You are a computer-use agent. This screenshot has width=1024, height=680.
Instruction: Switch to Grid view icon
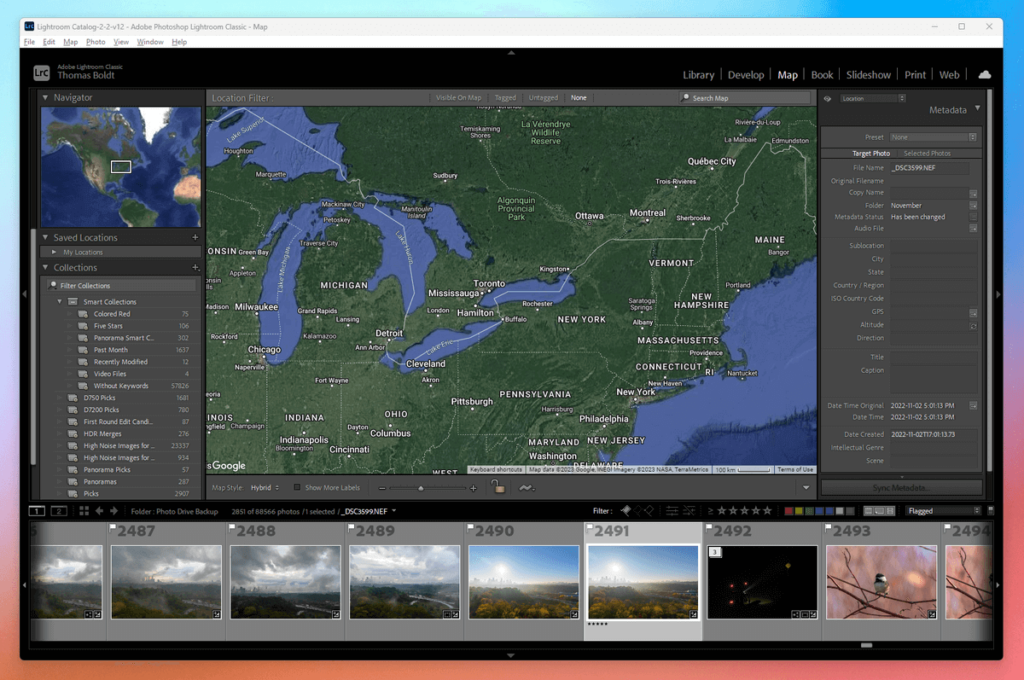coord(84,511)
